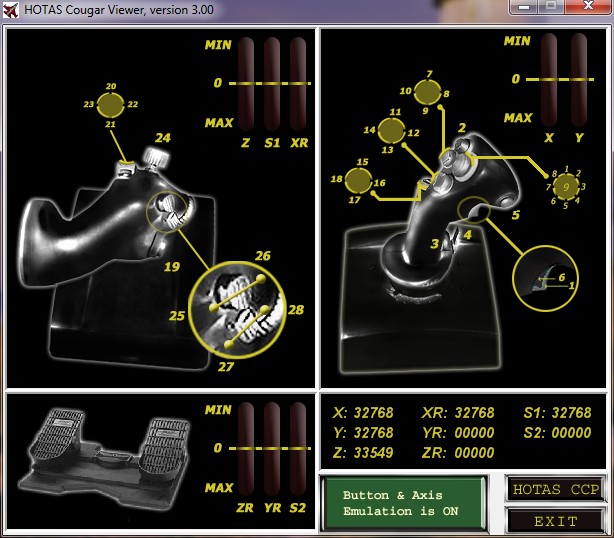Click the Z axis bar

tap(246, 83)
